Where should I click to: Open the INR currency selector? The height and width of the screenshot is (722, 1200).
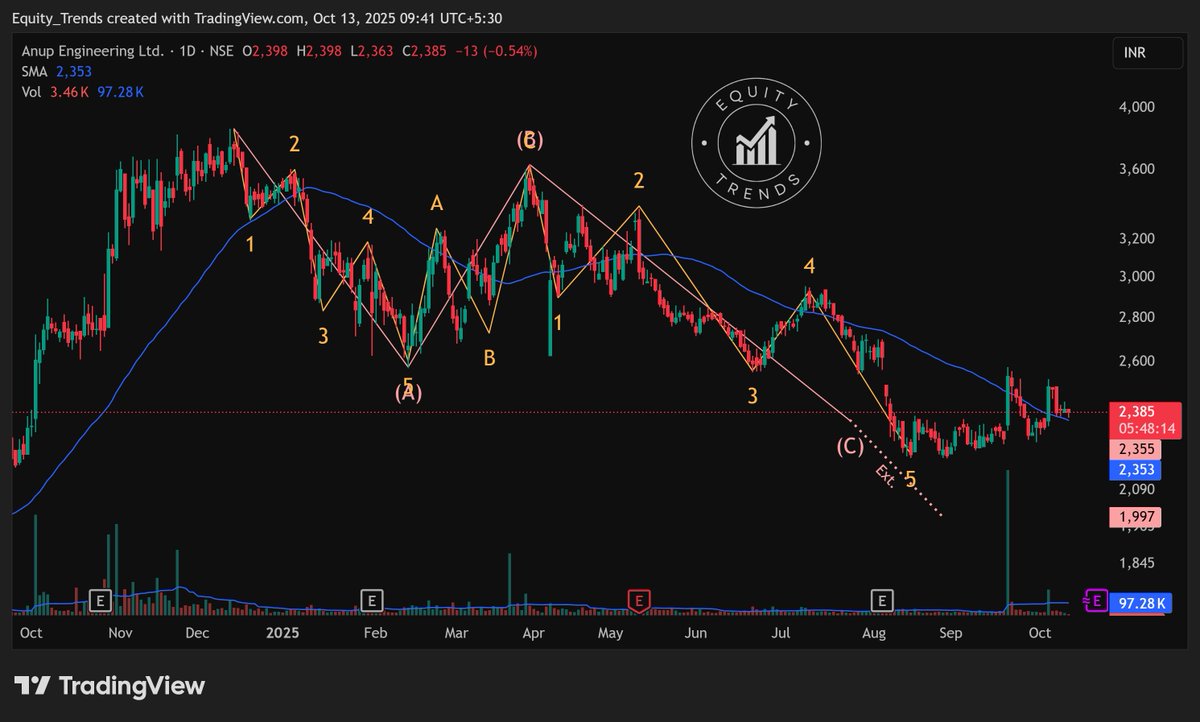pos(1149,51)
